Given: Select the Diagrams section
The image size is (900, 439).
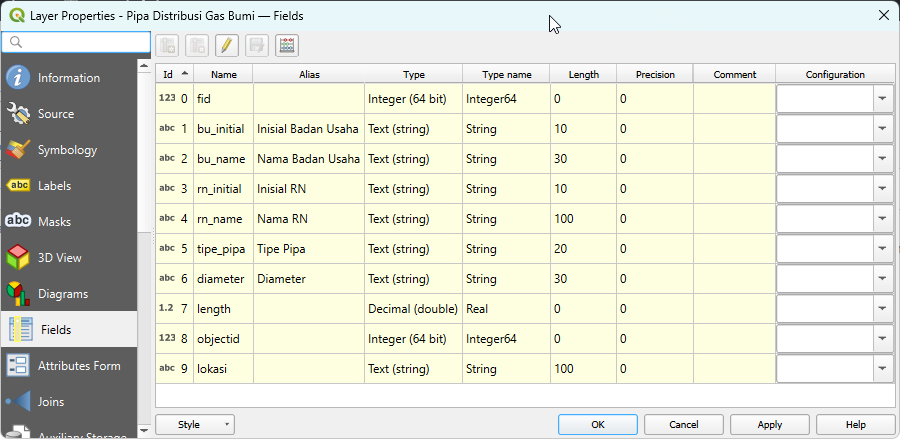Looking at the screenshot, I should tap(62, 294).
